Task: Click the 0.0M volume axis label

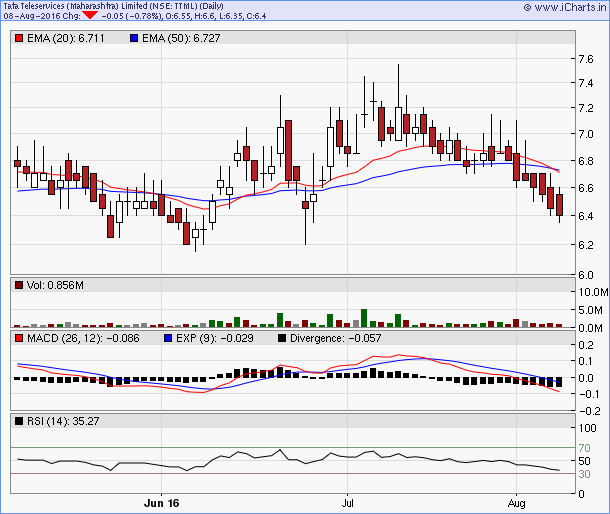Action: (590, 328)
